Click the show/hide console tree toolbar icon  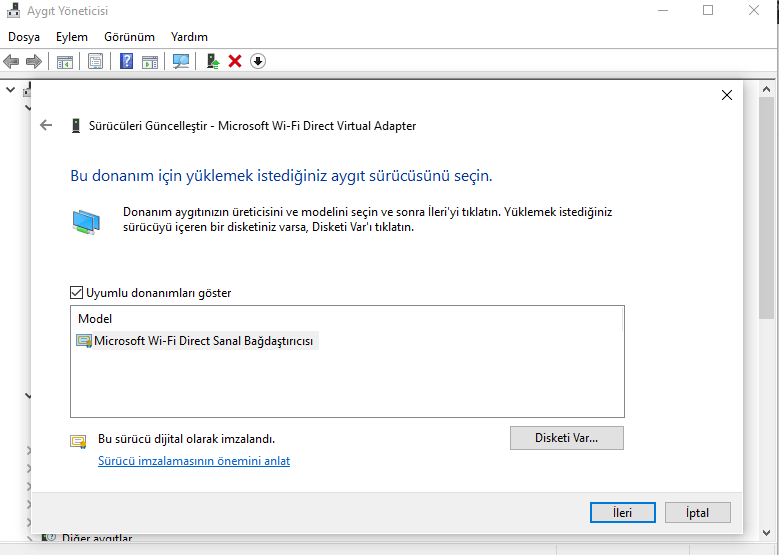[65, 62]
